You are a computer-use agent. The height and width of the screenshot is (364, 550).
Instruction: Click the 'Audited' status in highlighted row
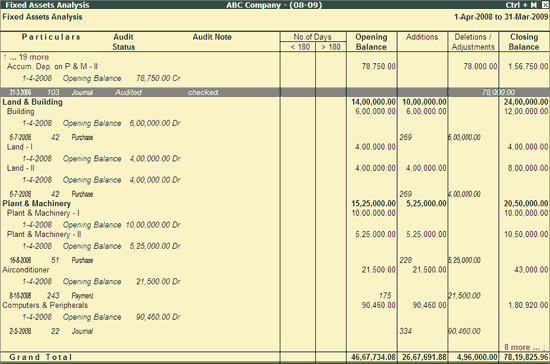[x=128, y=92]
